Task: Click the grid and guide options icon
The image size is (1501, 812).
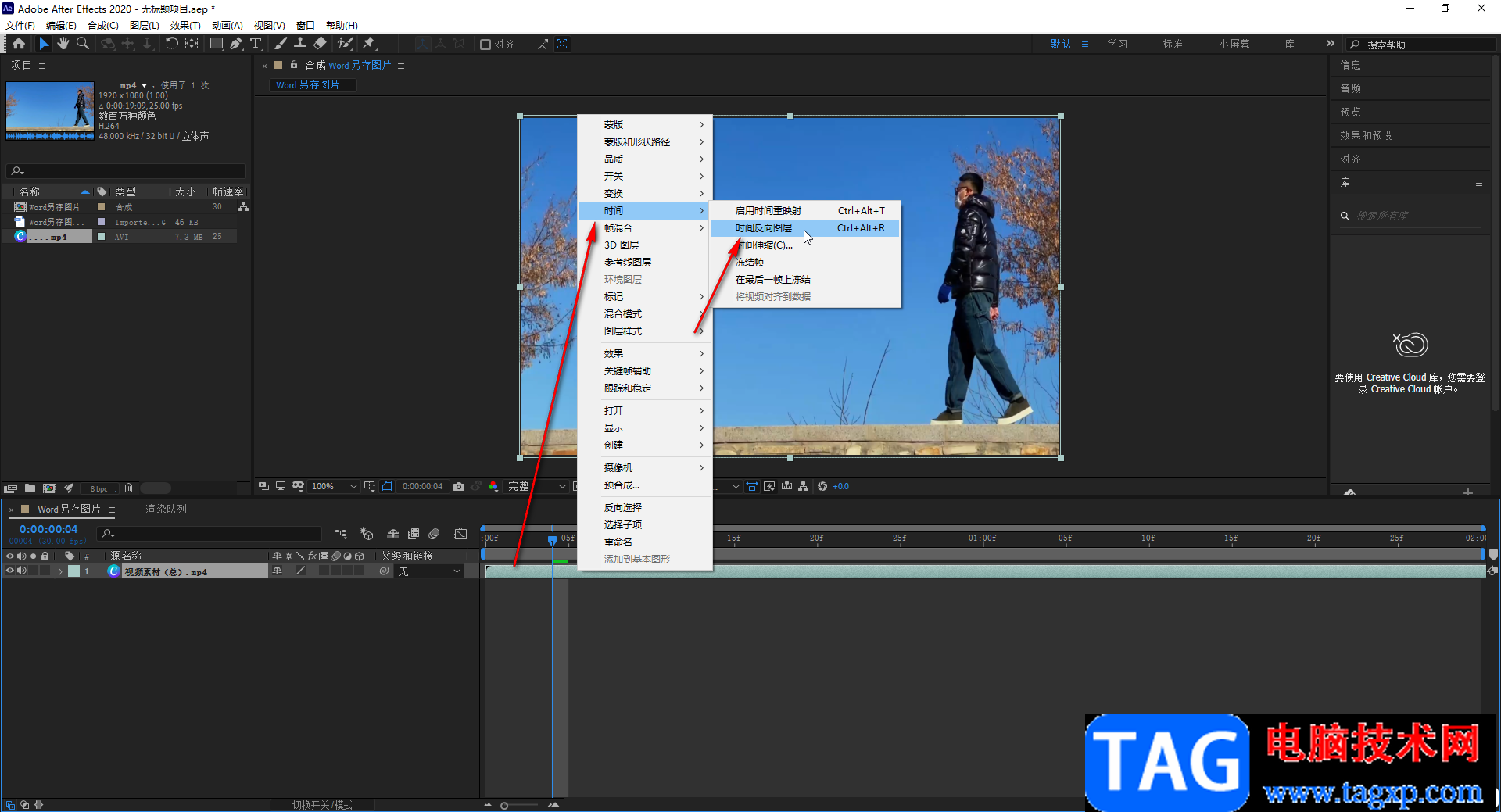Action: point(370,486)
